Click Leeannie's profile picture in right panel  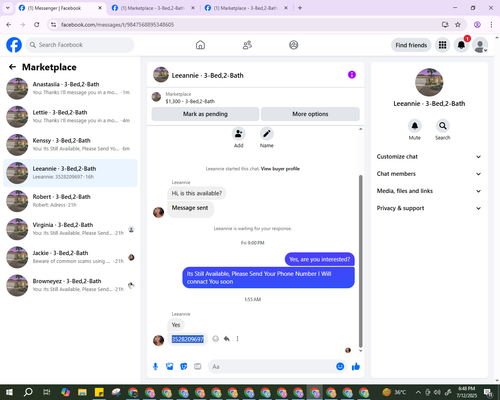click(x=429, y=82)
